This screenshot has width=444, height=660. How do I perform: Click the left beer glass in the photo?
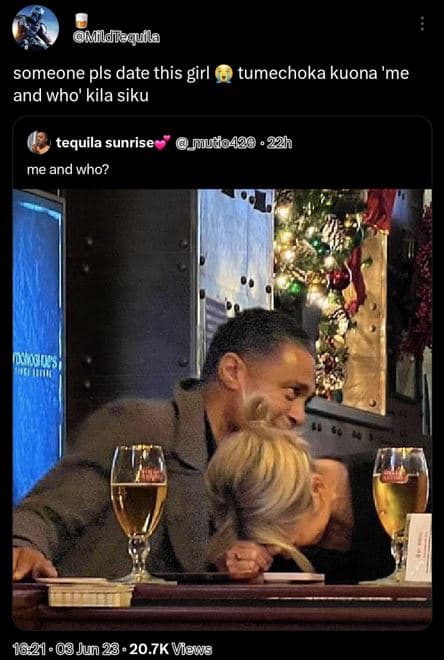(139, 512)
